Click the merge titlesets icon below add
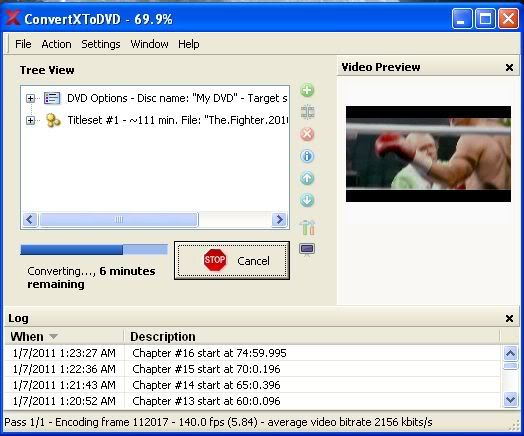524x436 pixels. point(307,112)
